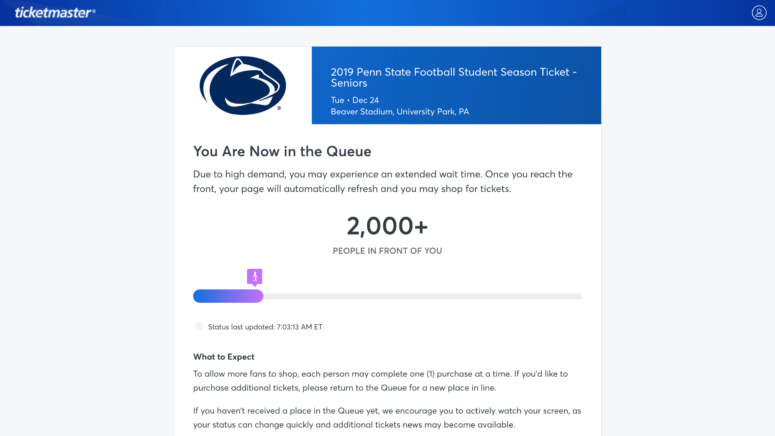Click the Penn State Nittany Lion logo
This screenshot has width=775, height=436.
242,86
